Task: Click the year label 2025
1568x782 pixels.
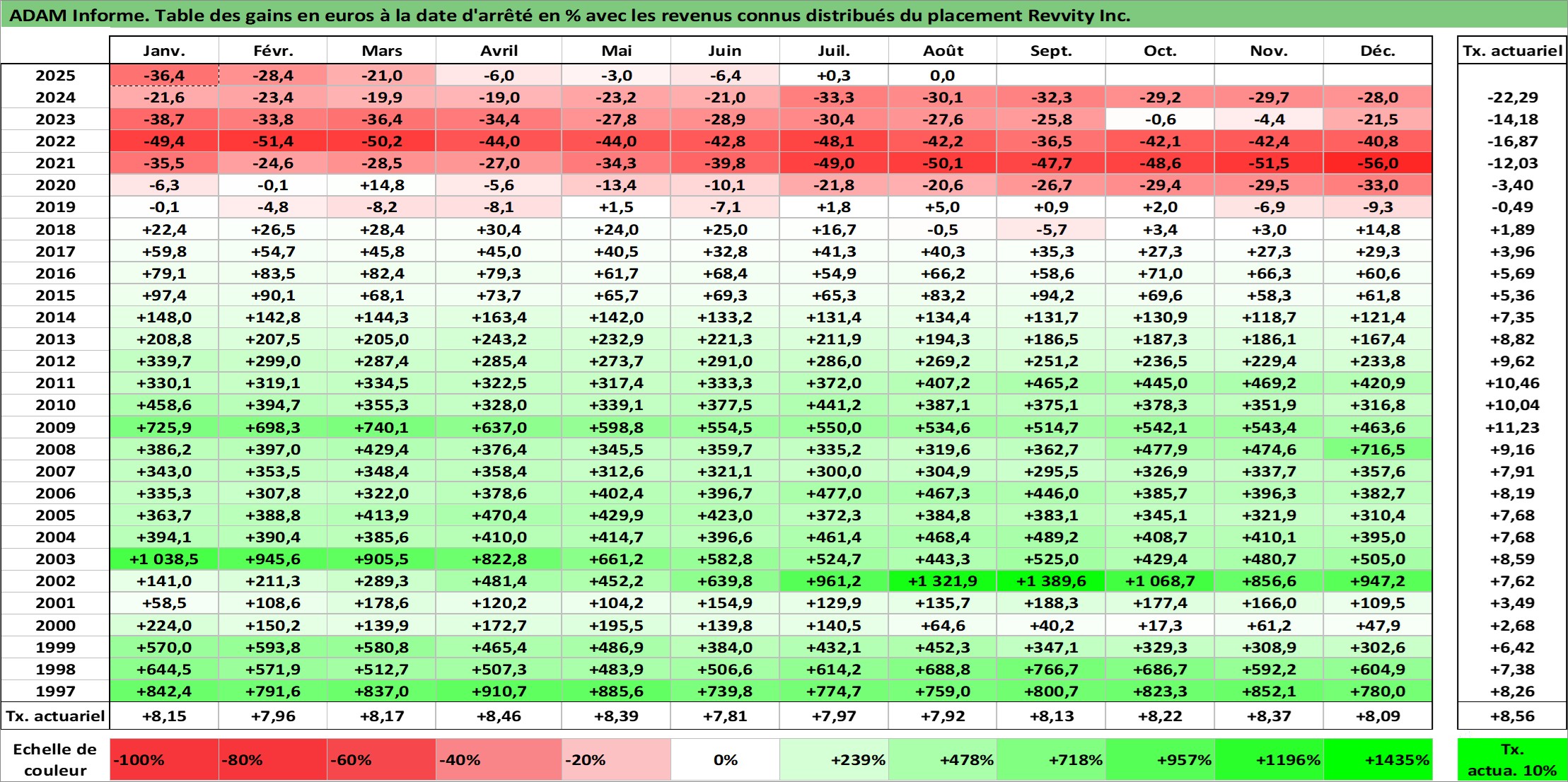Action: click(x=55, y=76)
